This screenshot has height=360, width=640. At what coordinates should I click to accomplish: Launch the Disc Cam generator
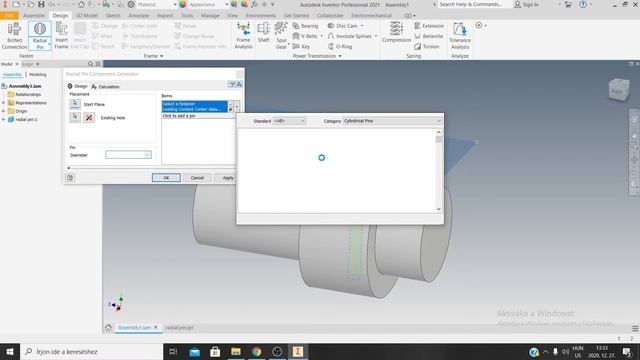343,26
